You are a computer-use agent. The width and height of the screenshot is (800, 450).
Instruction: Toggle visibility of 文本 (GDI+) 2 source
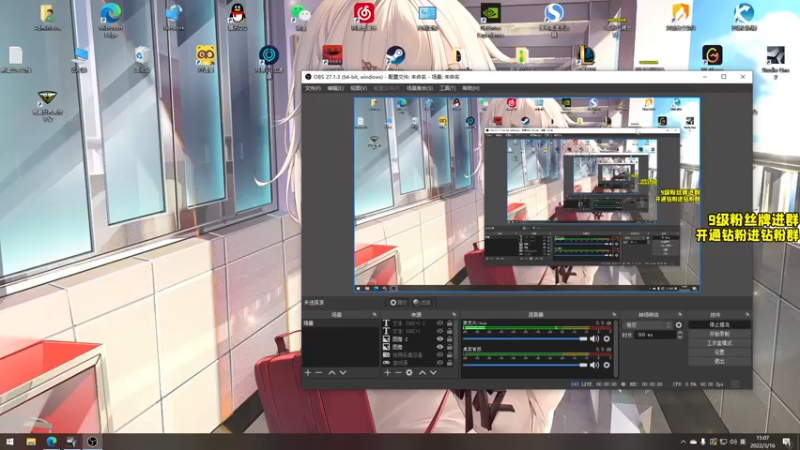(440, 323)
